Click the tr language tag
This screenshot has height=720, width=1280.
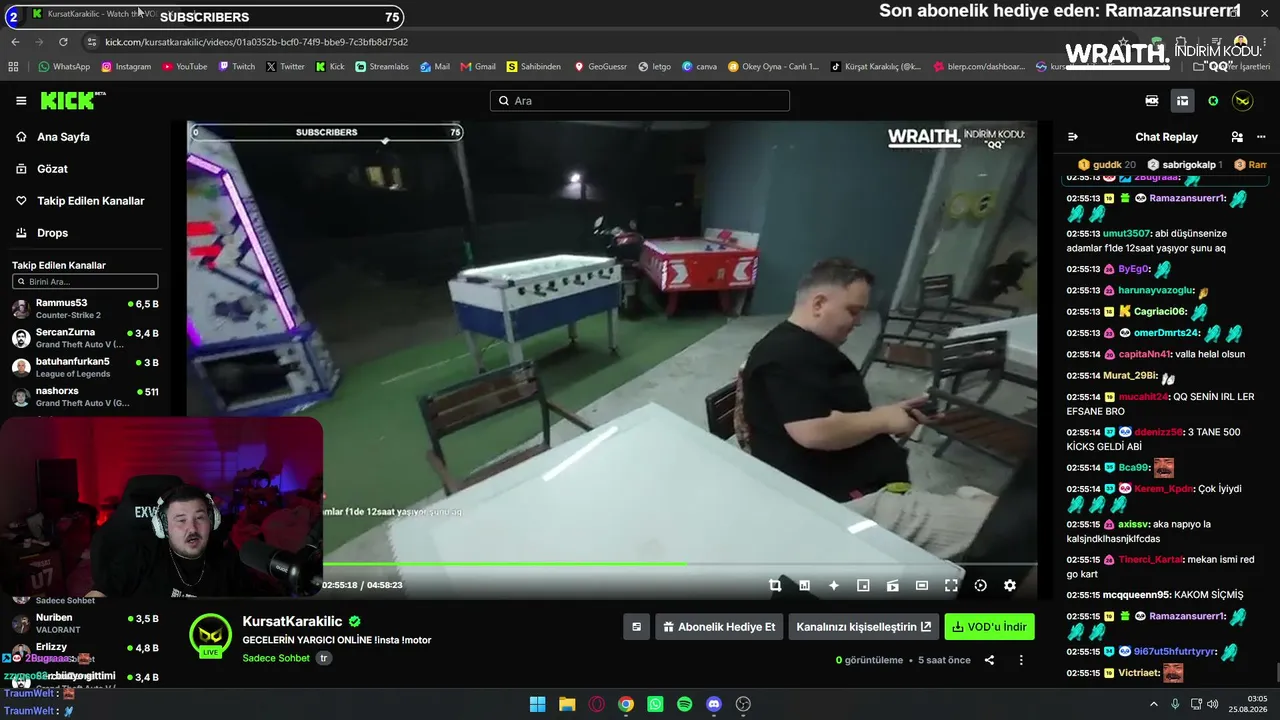pos(324,658)
